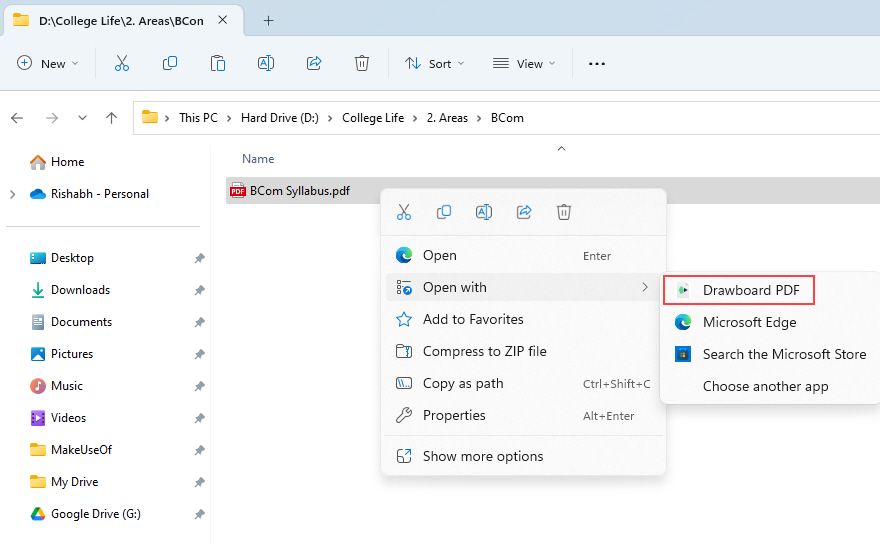Click Show more options
880x544 pixels.
[x=483, y=456]
